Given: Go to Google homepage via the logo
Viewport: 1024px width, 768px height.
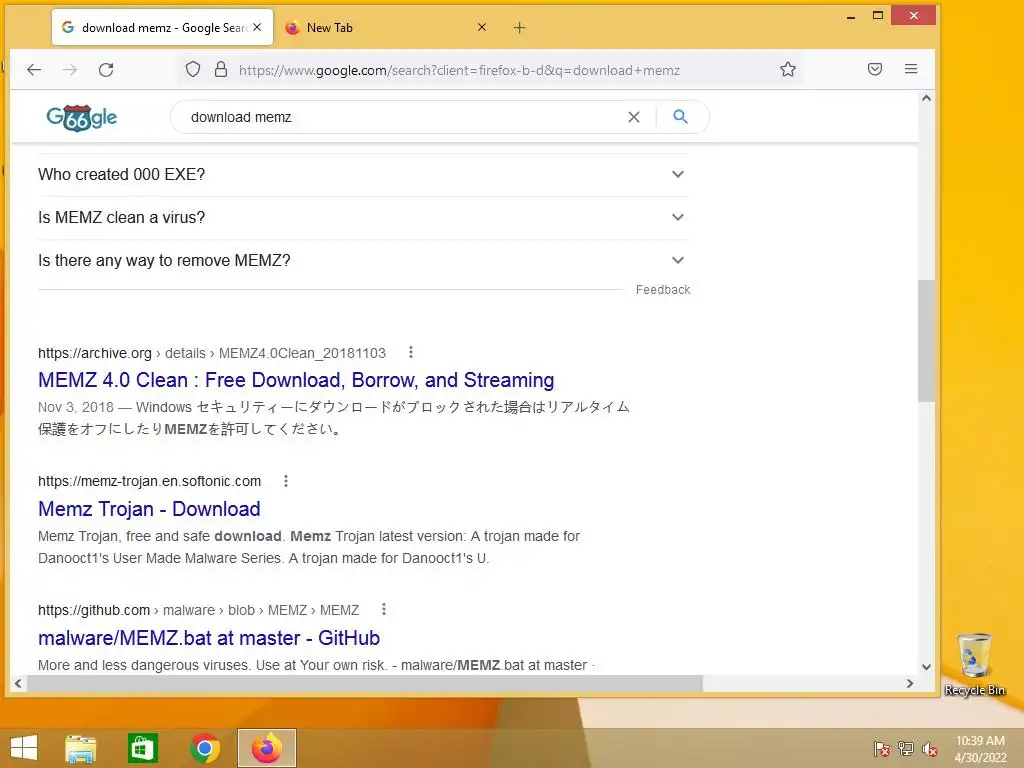Looking at the screenshot, I should (82, 118).
